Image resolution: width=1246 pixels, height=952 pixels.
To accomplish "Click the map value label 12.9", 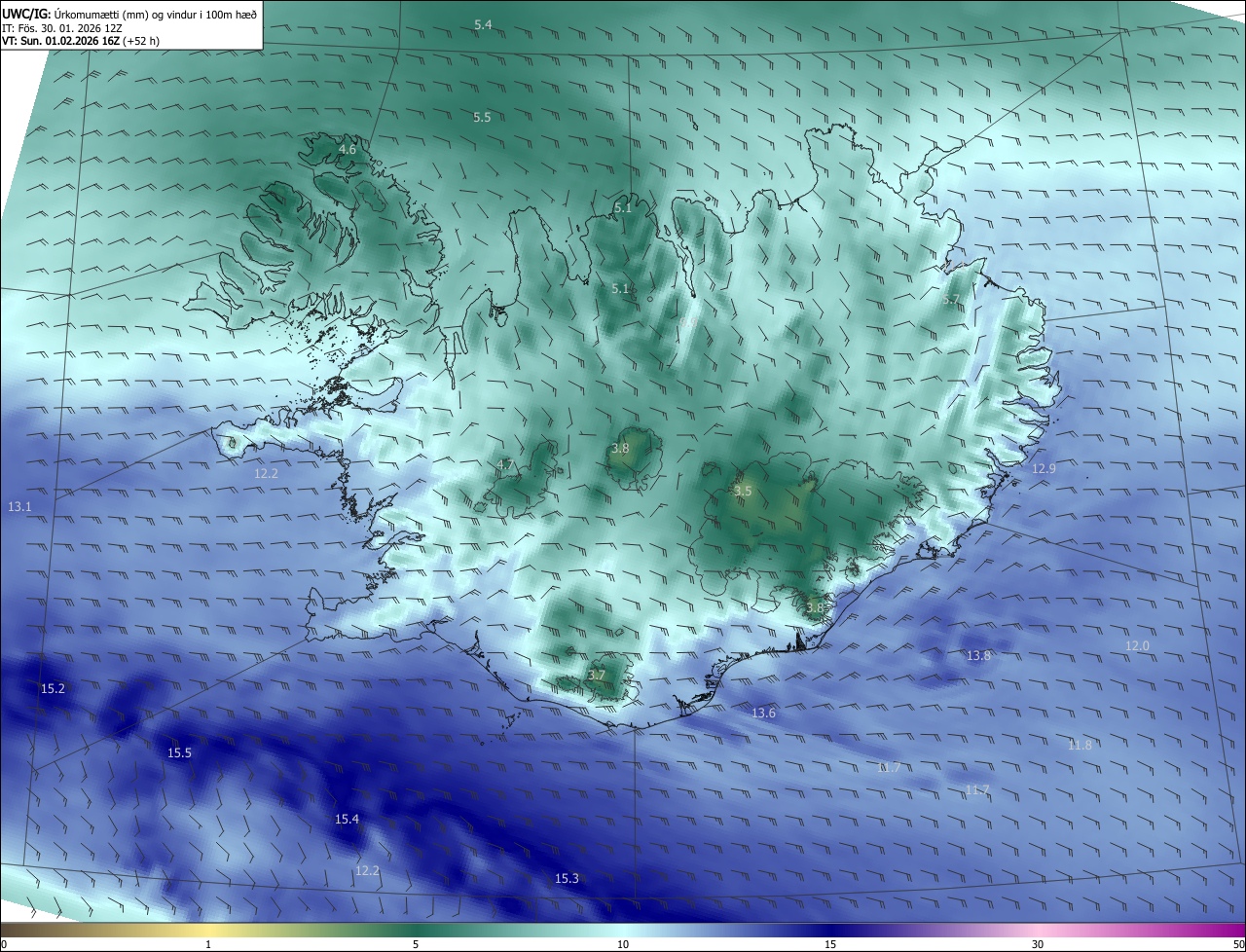I will click(x=1044, y=469).
